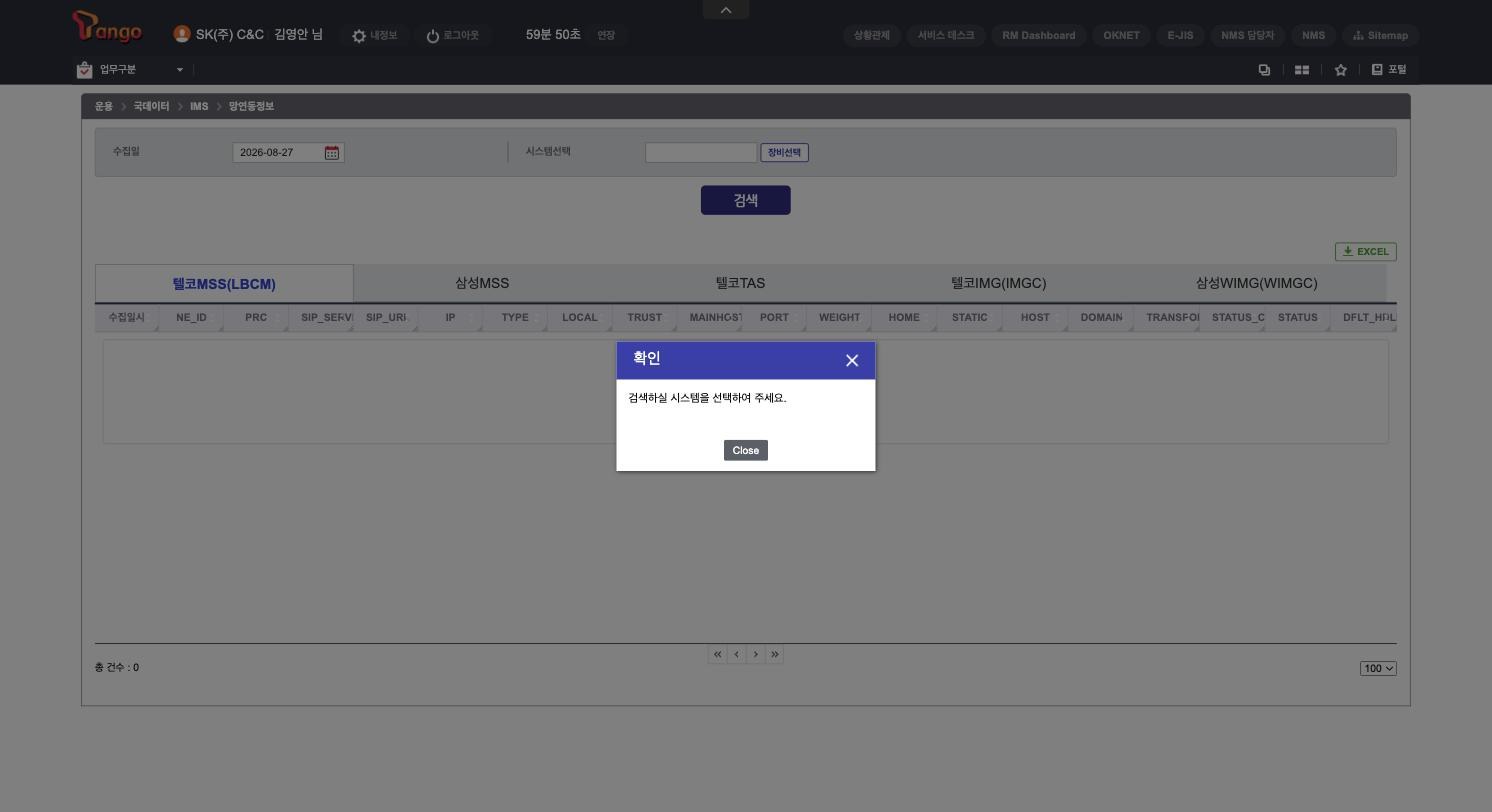Image resolution: width=1492 pixels, height=812 pixels.
Task: Sort by PORT column header
Action: pyautogui.click(x=774, y=318)
